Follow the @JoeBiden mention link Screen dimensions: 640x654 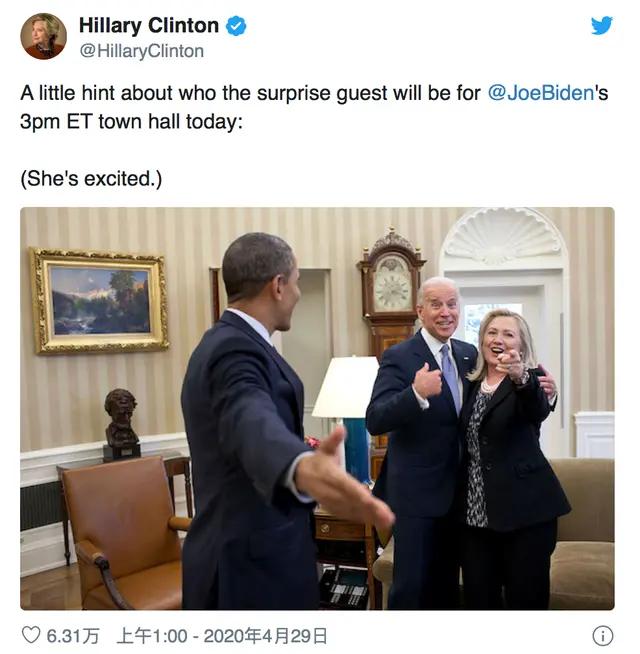pos(541,93)
